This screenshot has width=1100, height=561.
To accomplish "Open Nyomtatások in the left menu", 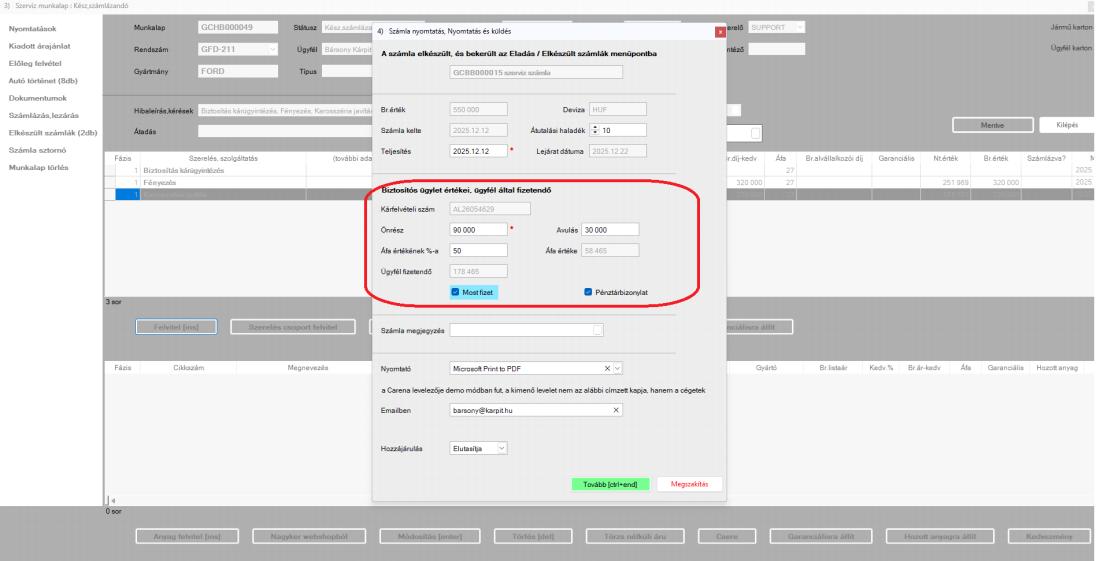I will [32, 29].
